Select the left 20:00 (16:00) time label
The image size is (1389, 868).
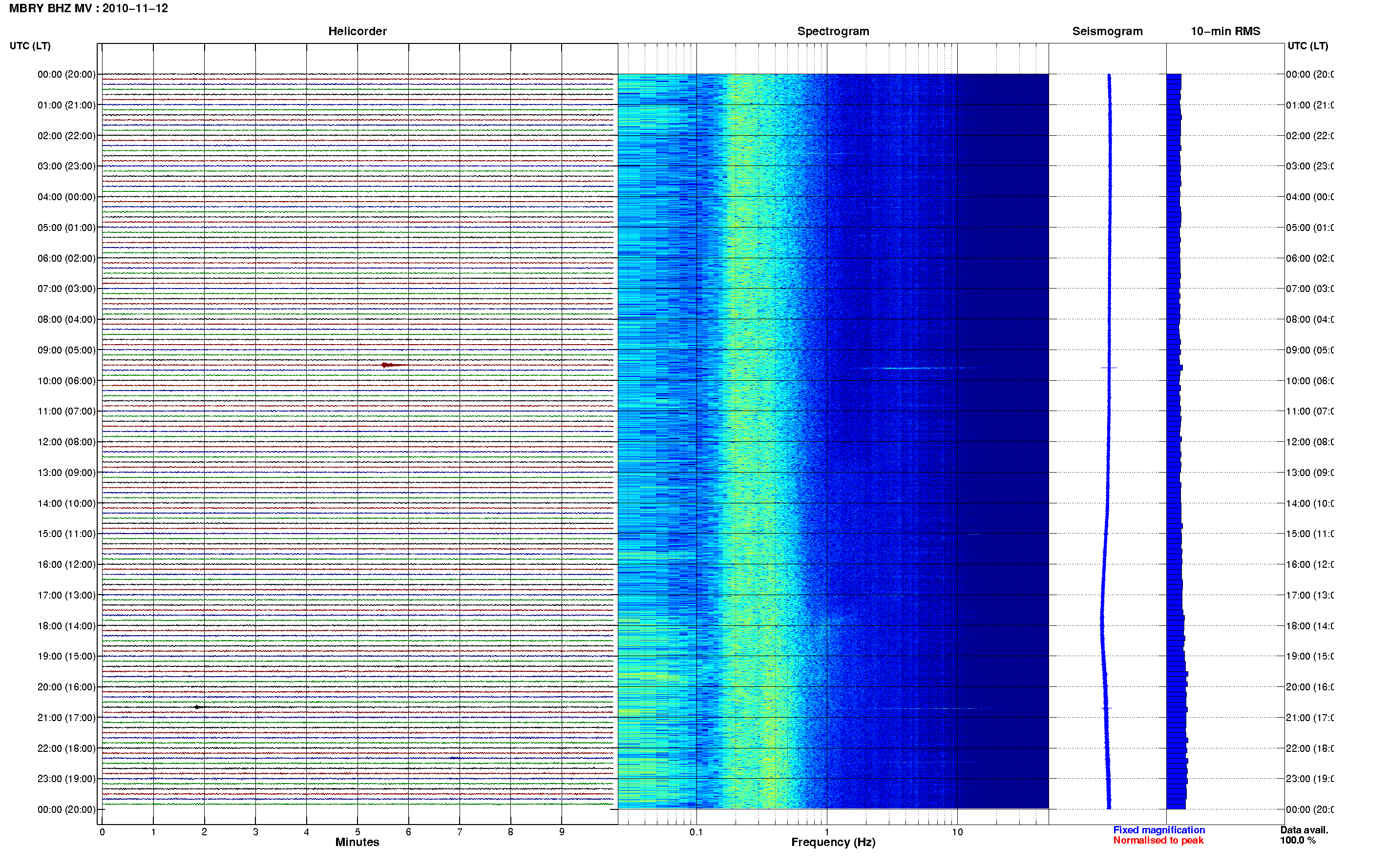[66, 687]
